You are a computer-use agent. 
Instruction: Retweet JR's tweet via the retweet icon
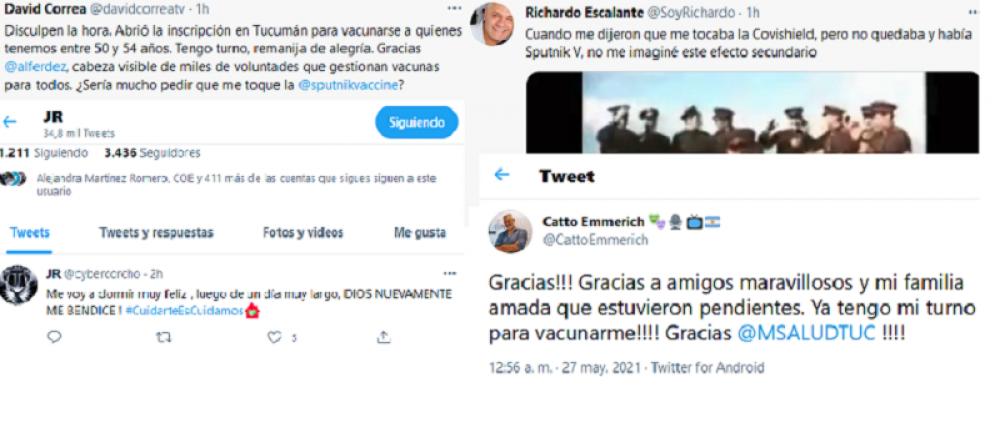(x=164, y=337)
